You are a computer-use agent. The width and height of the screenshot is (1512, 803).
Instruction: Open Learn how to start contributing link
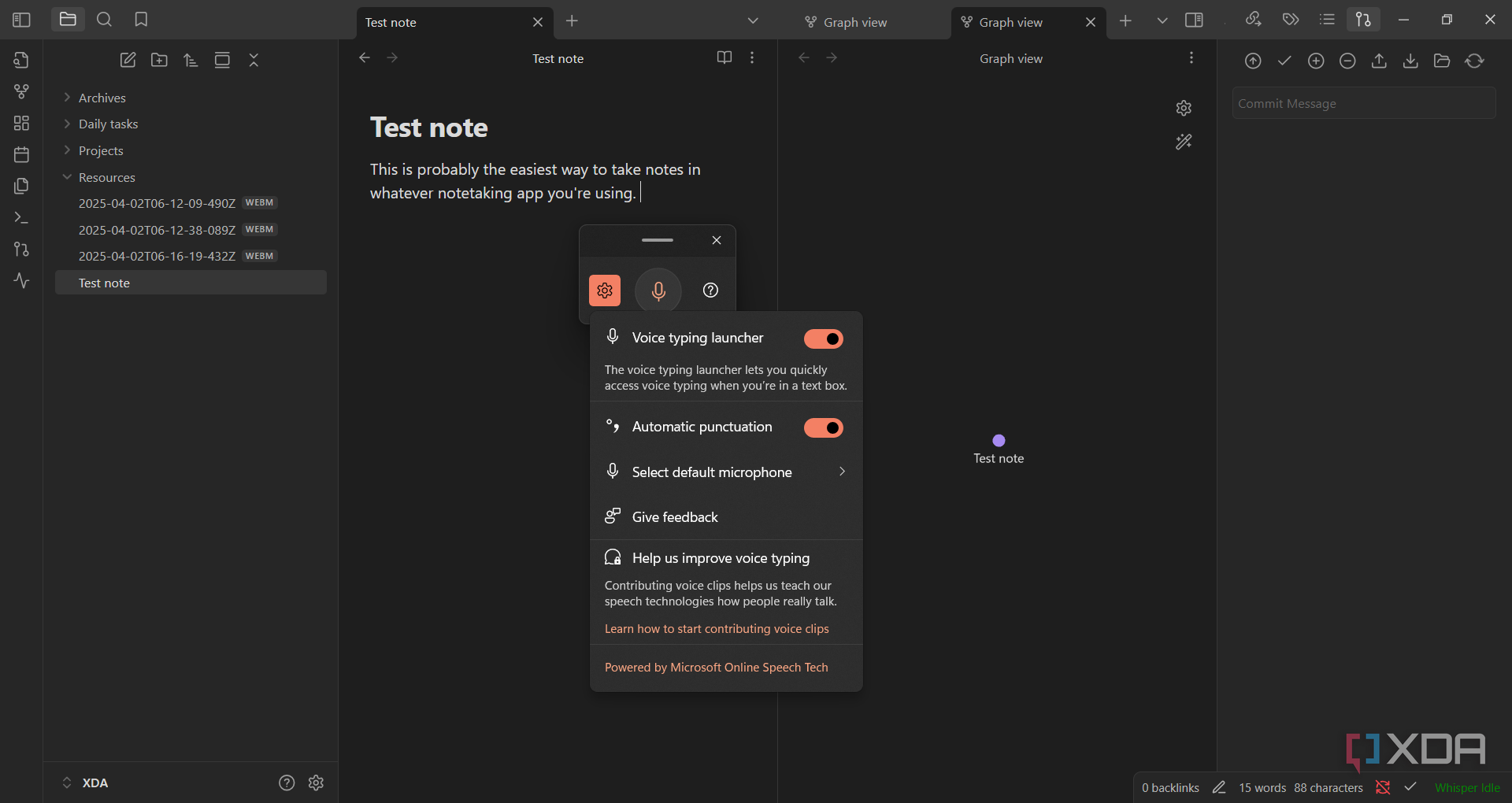pos(717,628)
